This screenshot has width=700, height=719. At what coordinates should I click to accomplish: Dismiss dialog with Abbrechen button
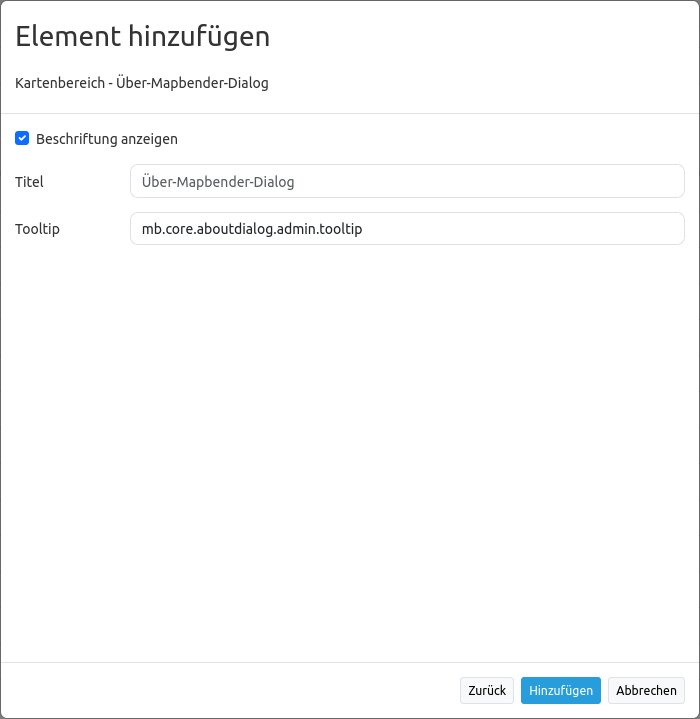click(646, 690)
